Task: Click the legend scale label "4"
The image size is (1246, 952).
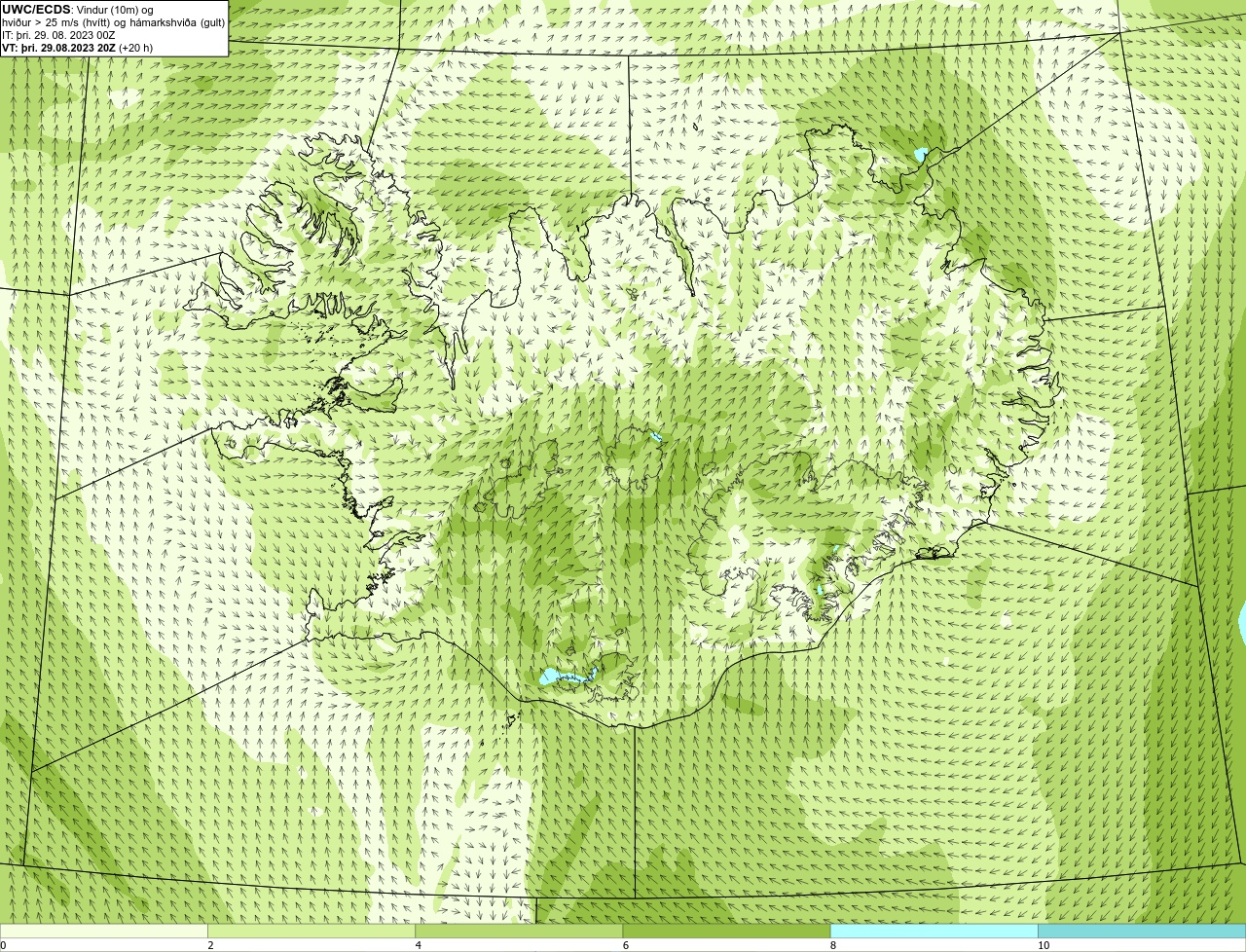Action: [x=419, y=945]
